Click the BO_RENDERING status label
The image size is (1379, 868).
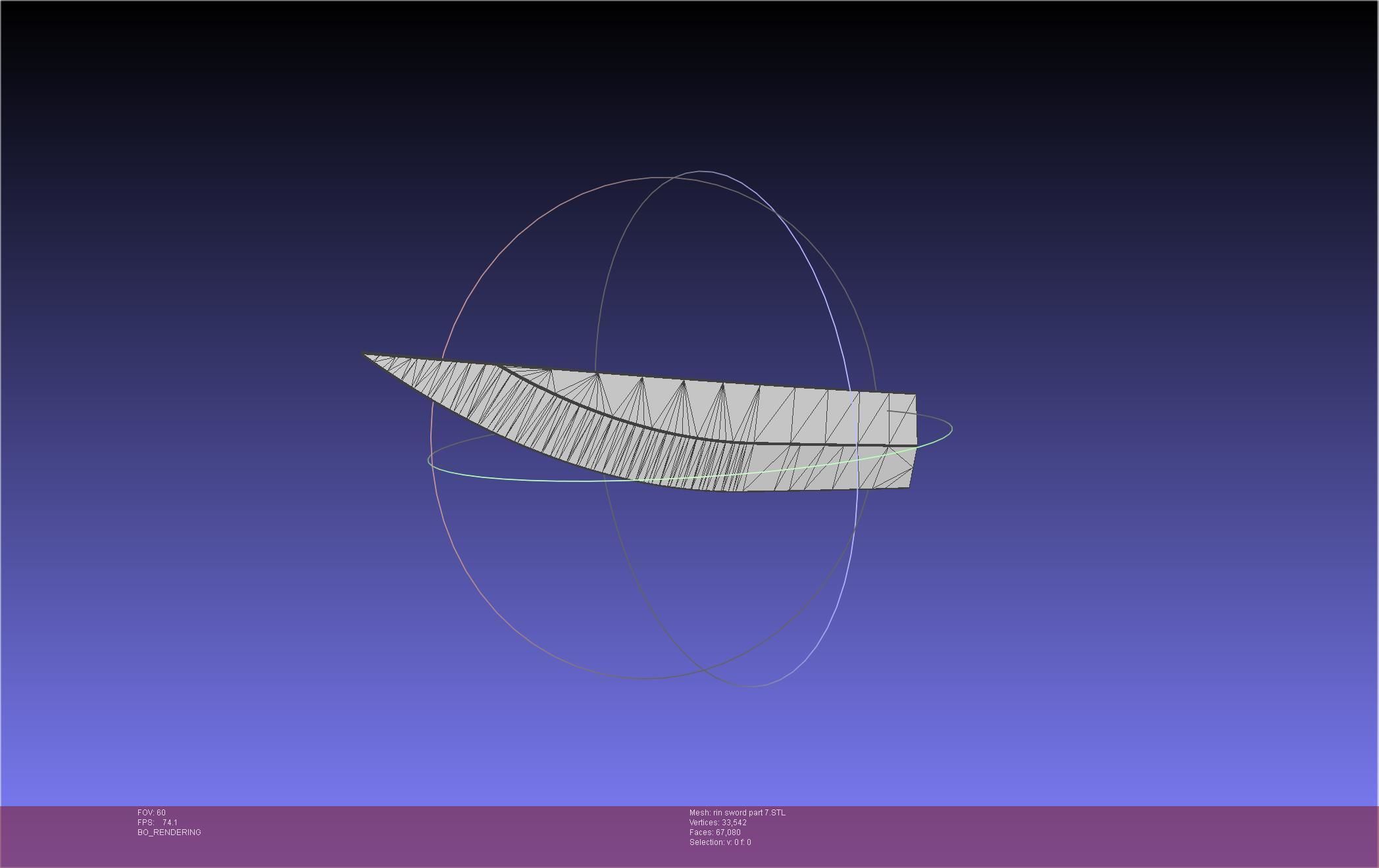coord(169,832)
